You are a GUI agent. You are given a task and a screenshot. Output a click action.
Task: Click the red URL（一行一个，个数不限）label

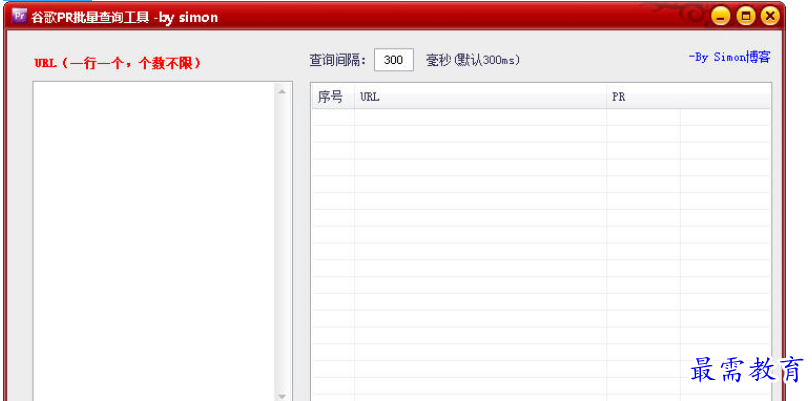tap(118, 63)
